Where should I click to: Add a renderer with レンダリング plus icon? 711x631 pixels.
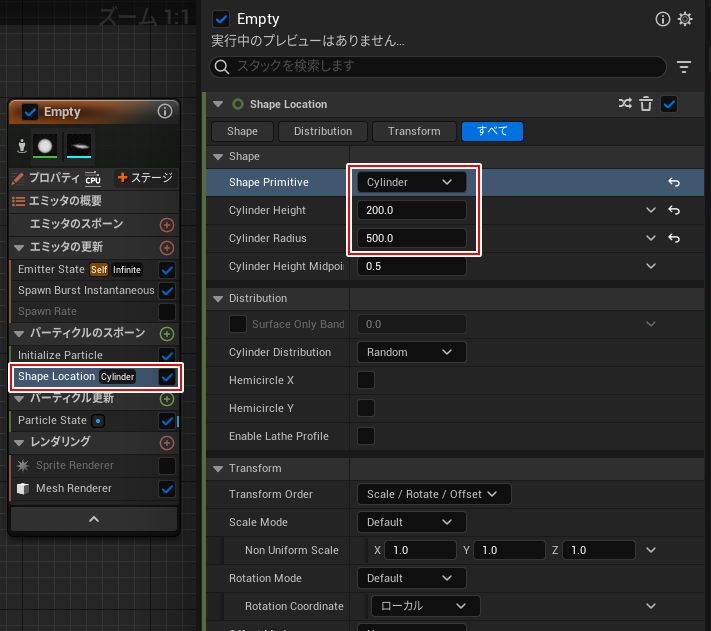pos(167,442)
